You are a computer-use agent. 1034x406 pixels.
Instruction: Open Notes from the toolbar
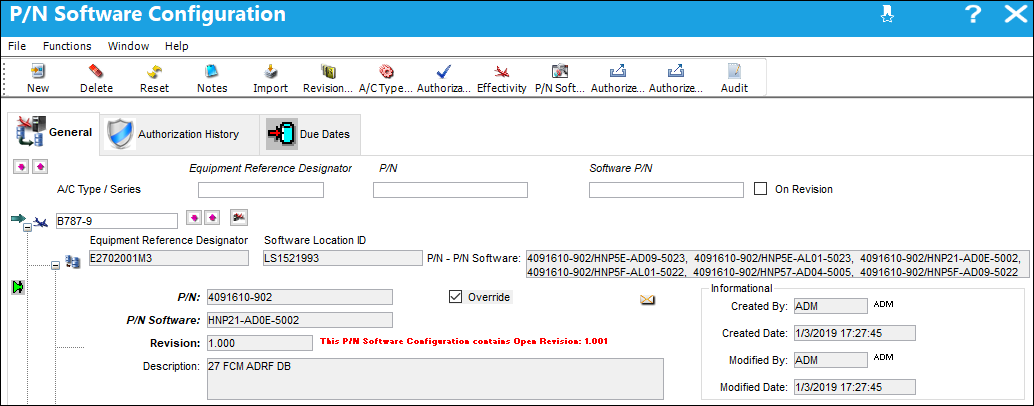tap(212, 78)
